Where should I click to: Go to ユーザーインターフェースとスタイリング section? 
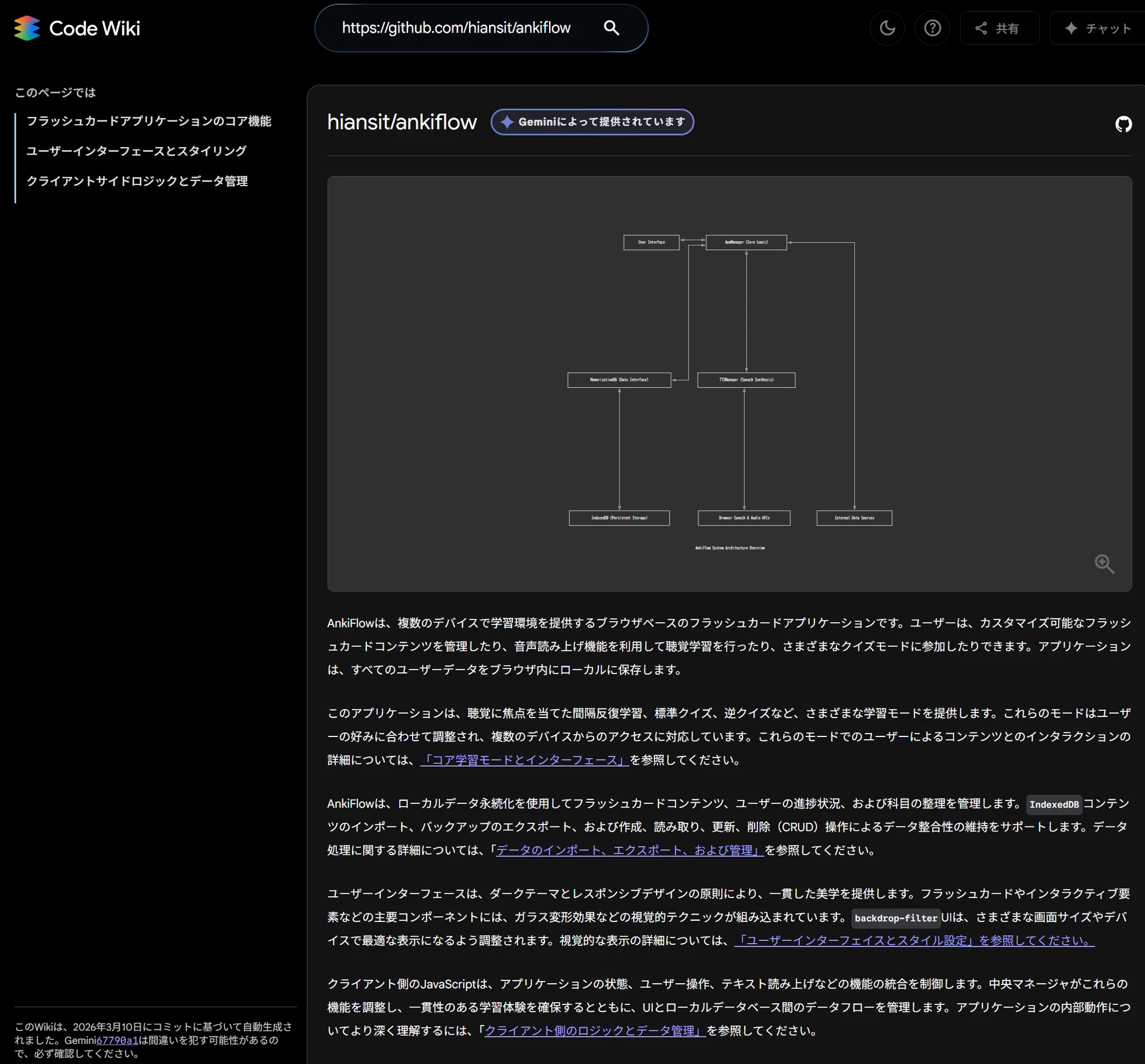click(x=136, y=151)
